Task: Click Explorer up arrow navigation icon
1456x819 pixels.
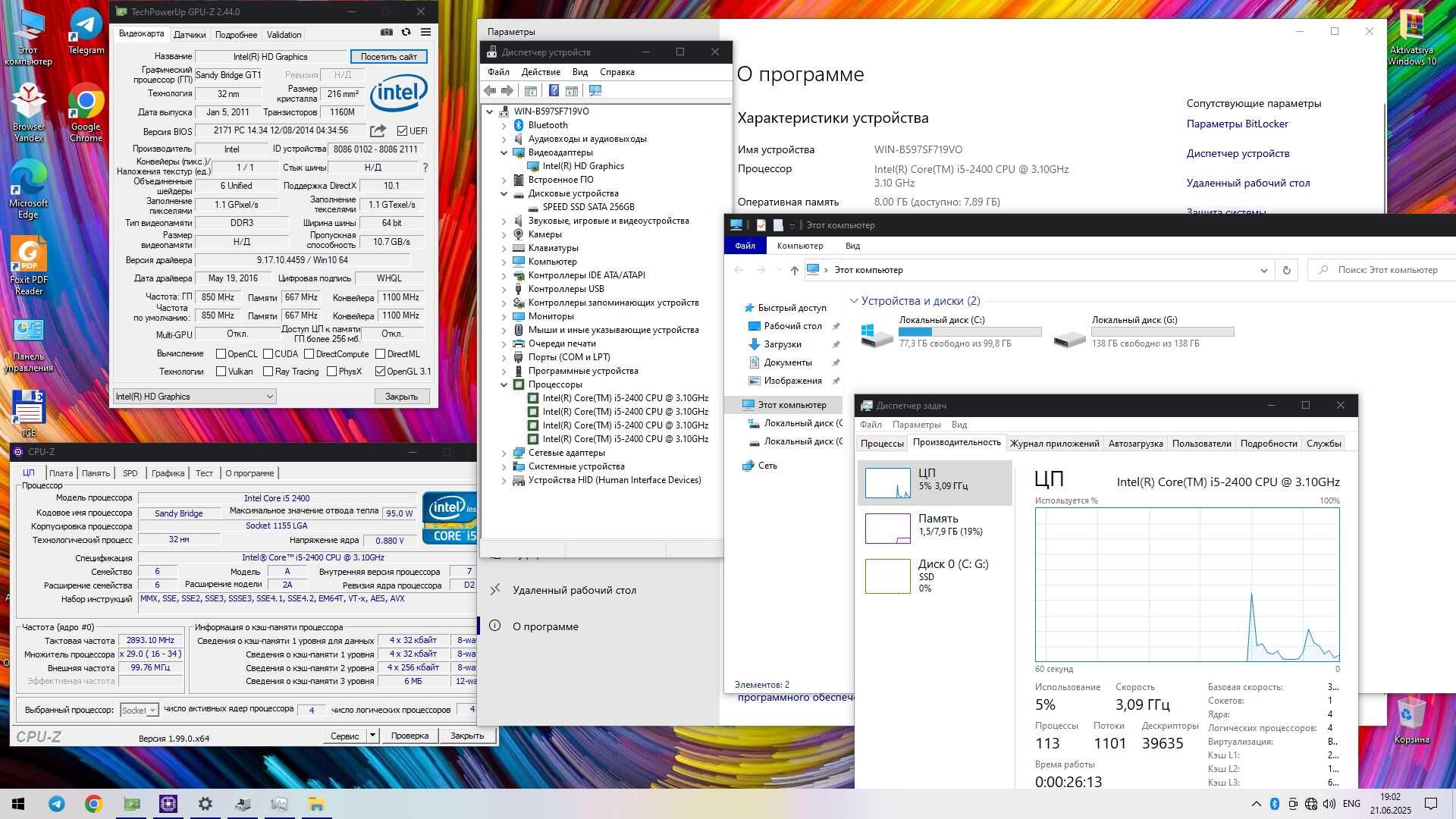Action: tap(794, 270)
